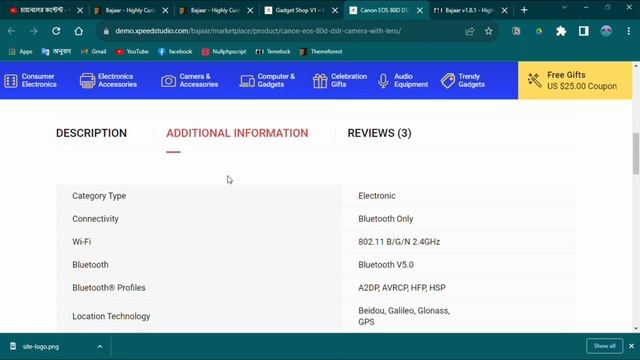
Task: Click the Electronic category value
Action: tap(377, 196)
